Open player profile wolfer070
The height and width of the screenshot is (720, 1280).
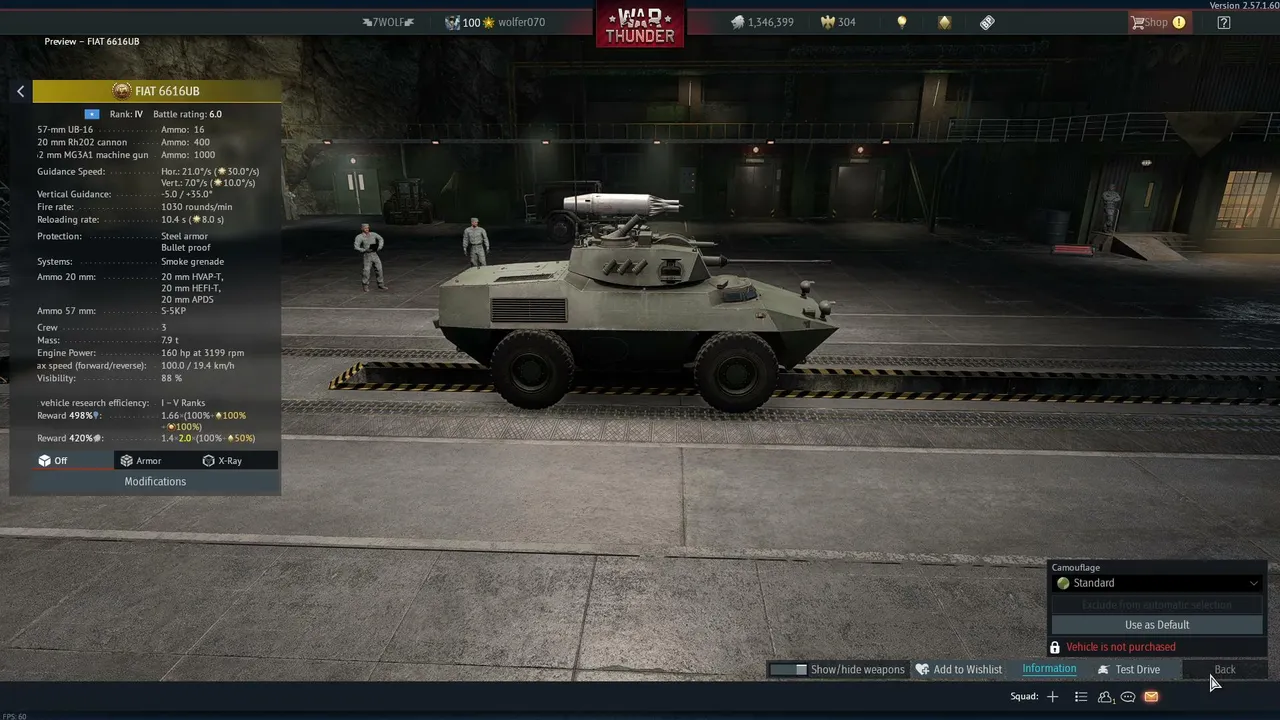[521, 22]
